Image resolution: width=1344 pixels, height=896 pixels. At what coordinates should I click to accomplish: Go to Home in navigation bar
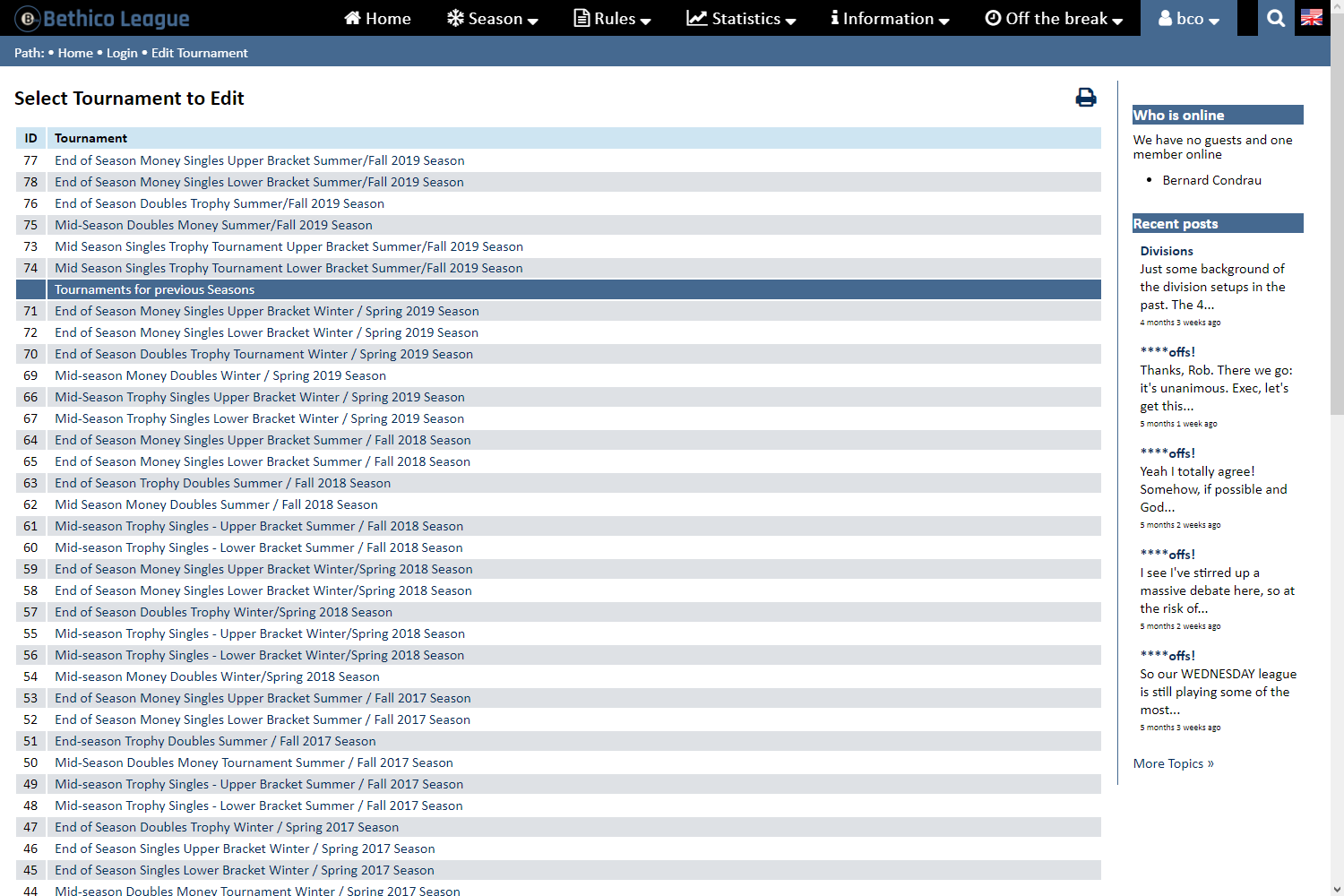[377, 18]
